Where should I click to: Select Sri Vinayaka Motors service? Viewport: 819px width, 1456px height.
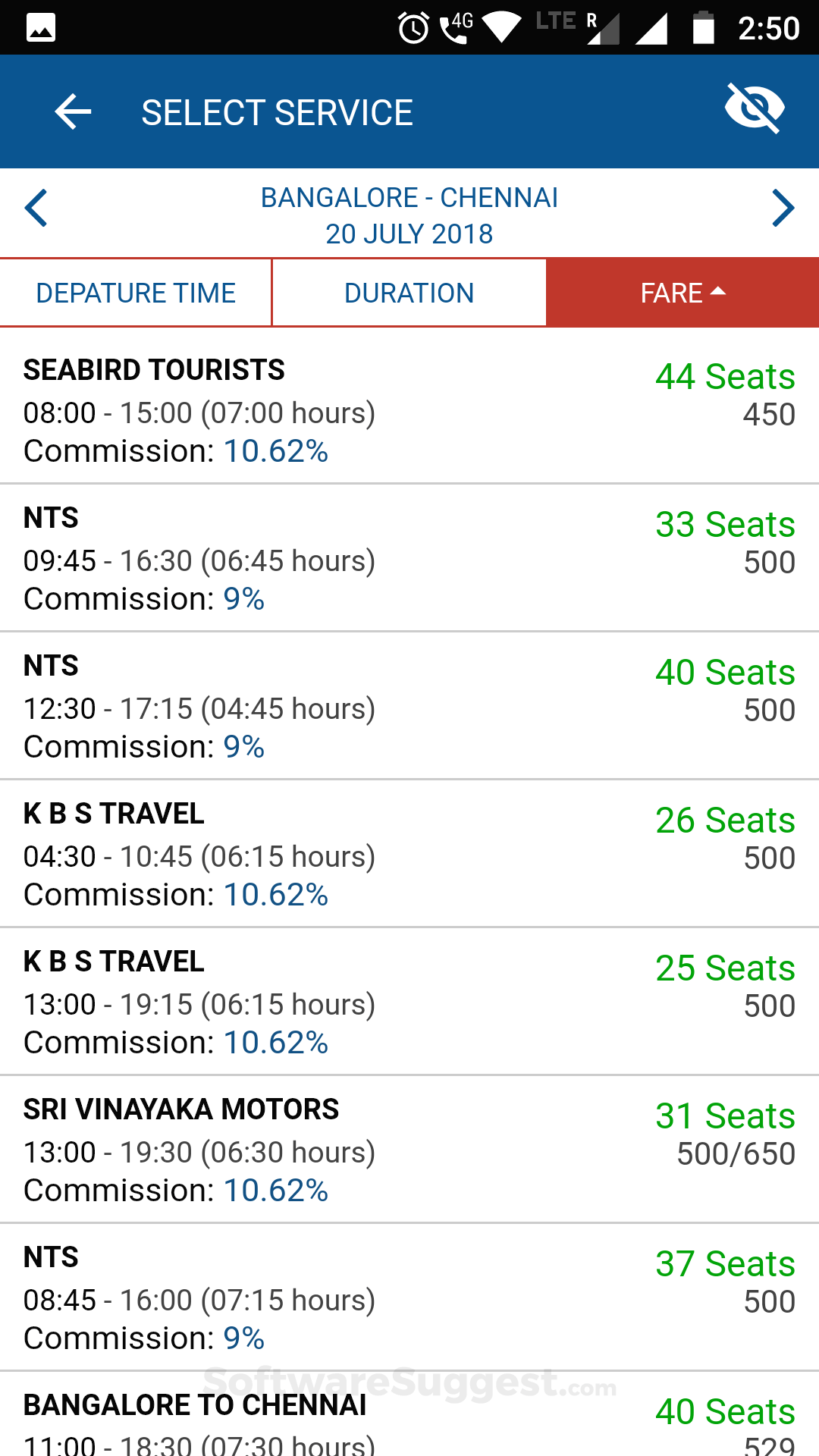point(409,1150)
